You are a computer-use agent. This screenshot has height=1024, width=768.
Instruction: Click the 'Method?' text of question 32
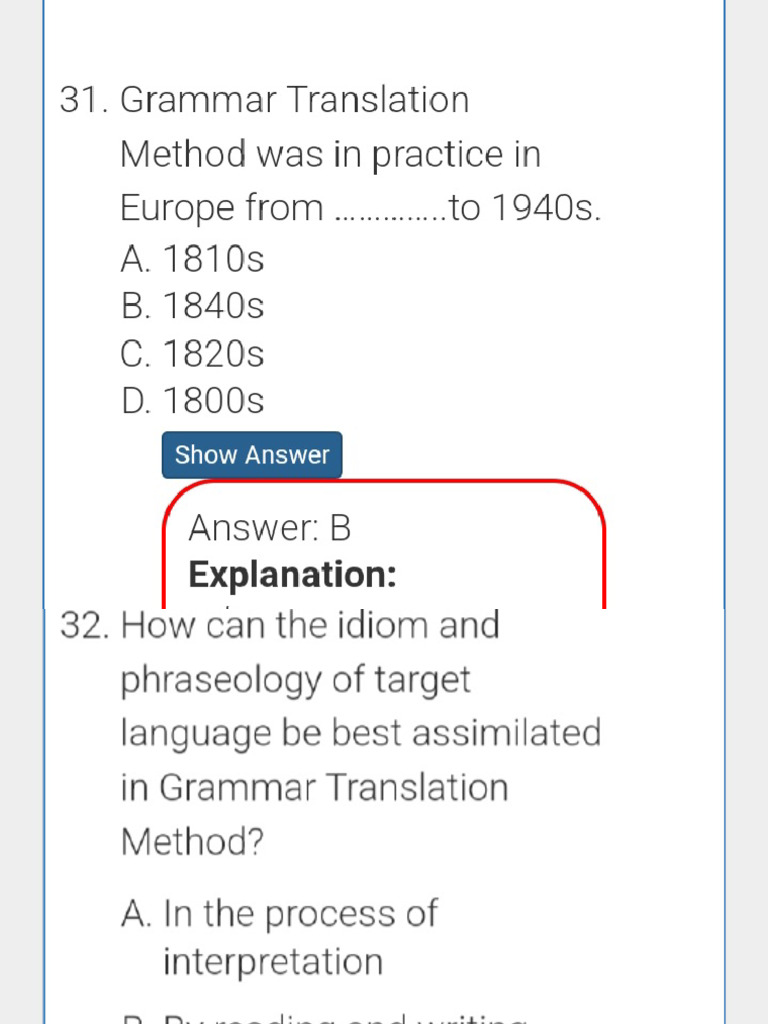point(193,841)
